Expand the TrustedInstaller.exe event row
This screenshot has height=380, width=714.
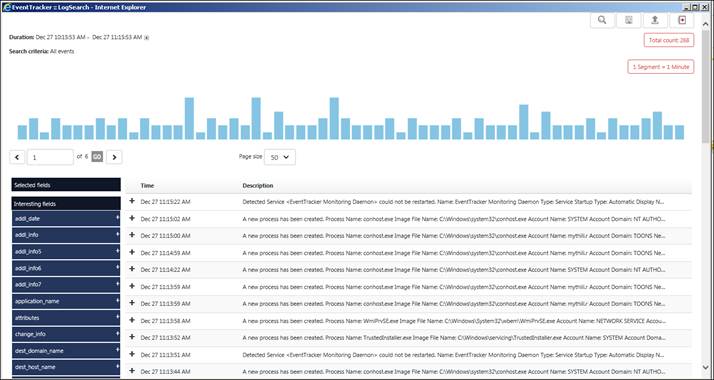point(132,337)
